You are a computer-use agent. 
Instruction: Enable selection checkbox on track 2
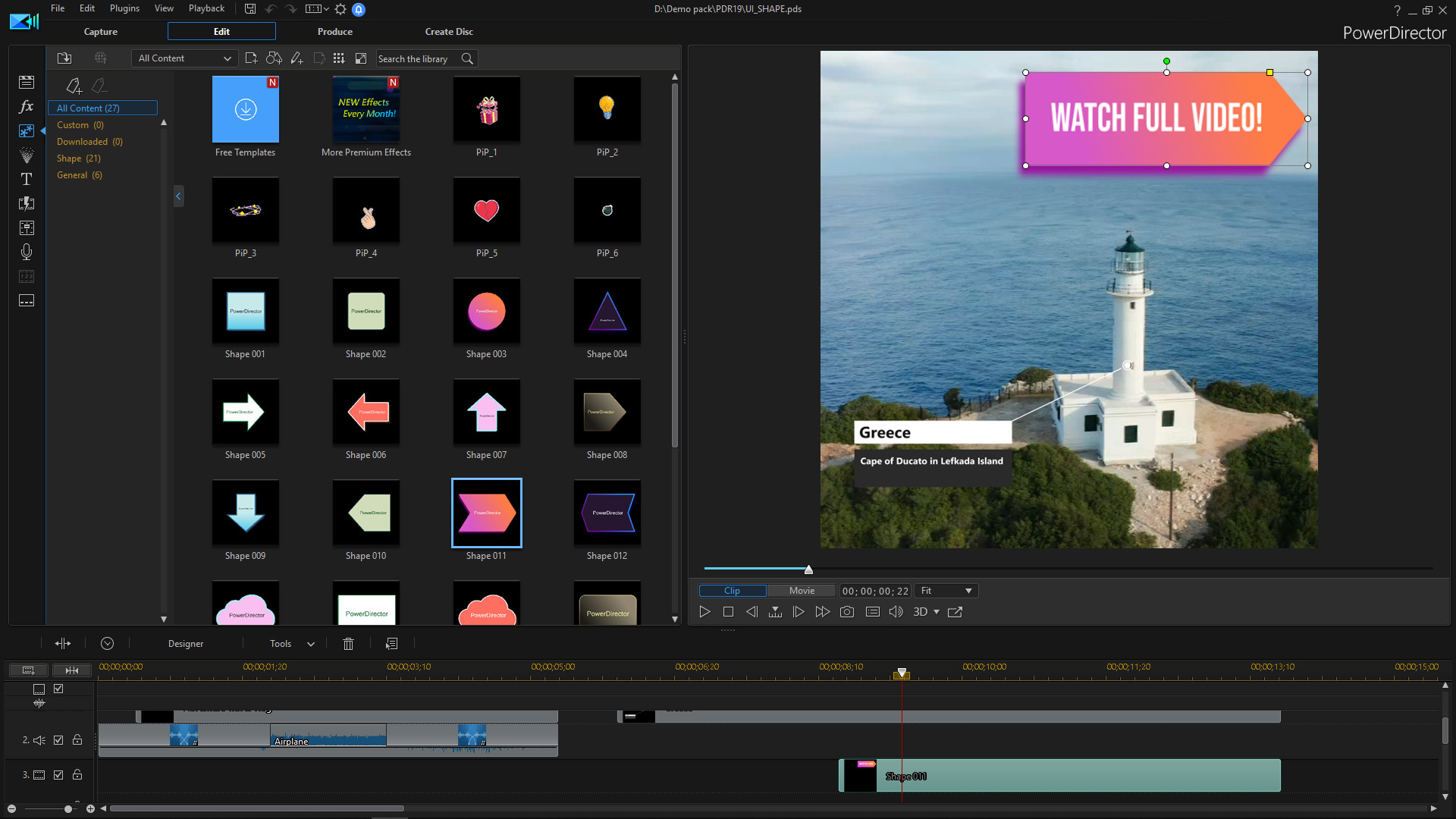click(x=58, y=740)
